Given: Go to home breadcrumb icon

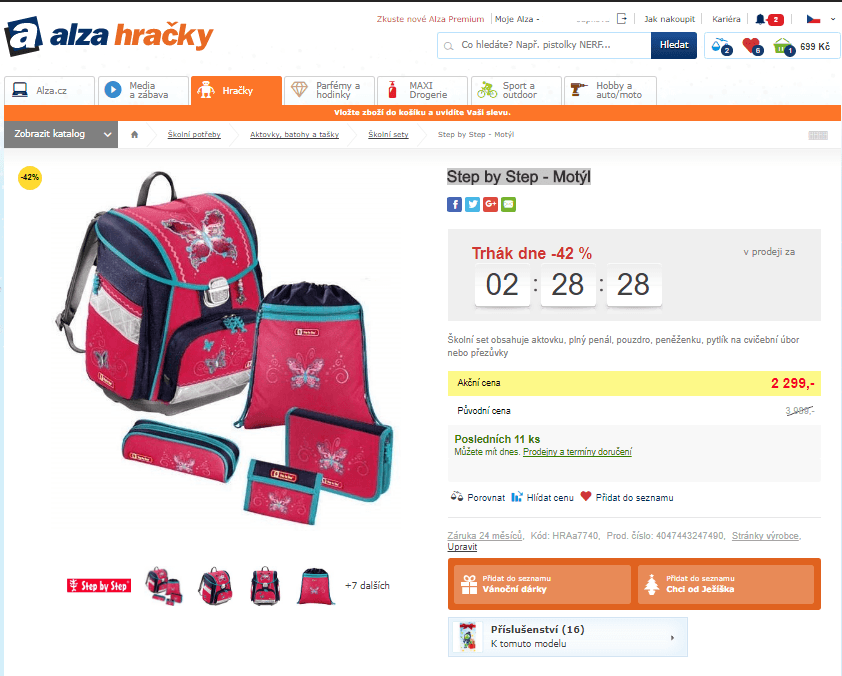Looking at the screenshot, I should coord(135,135).
